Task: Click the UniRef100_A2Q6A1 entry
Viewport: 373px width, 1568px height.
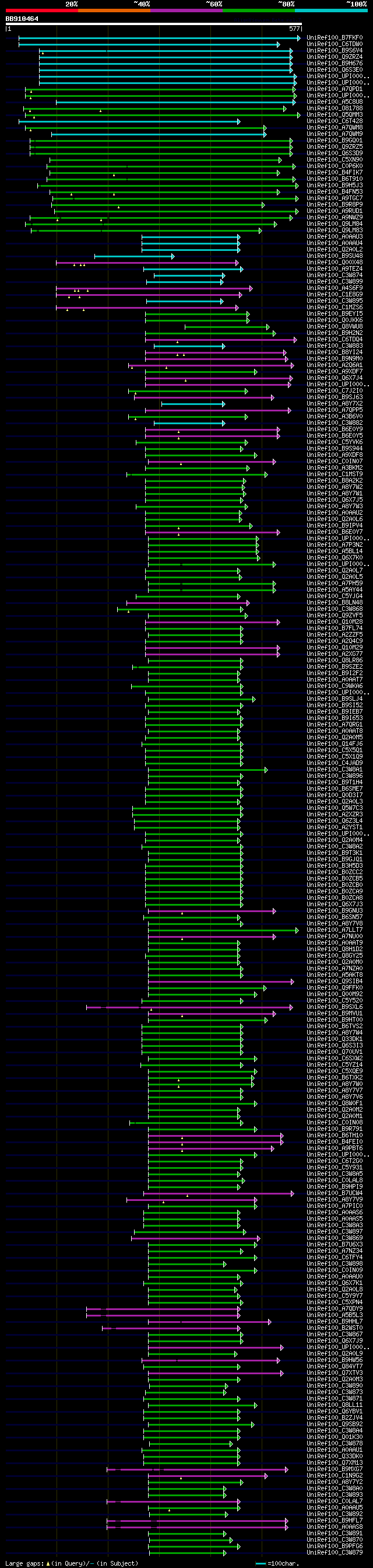Action: click(335, 365)
